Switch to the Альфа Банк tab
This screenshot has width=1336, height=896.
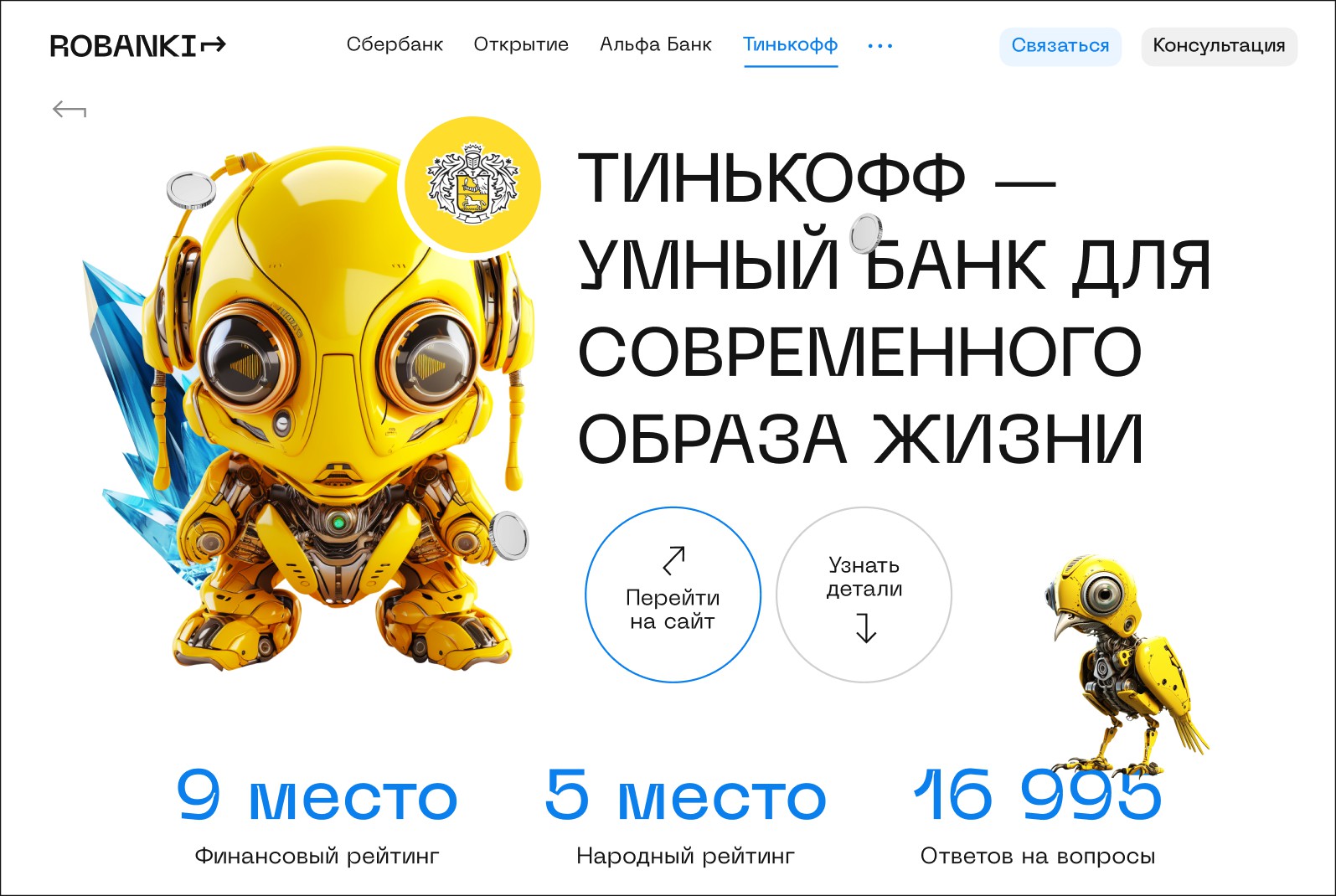tap(656, 44)
